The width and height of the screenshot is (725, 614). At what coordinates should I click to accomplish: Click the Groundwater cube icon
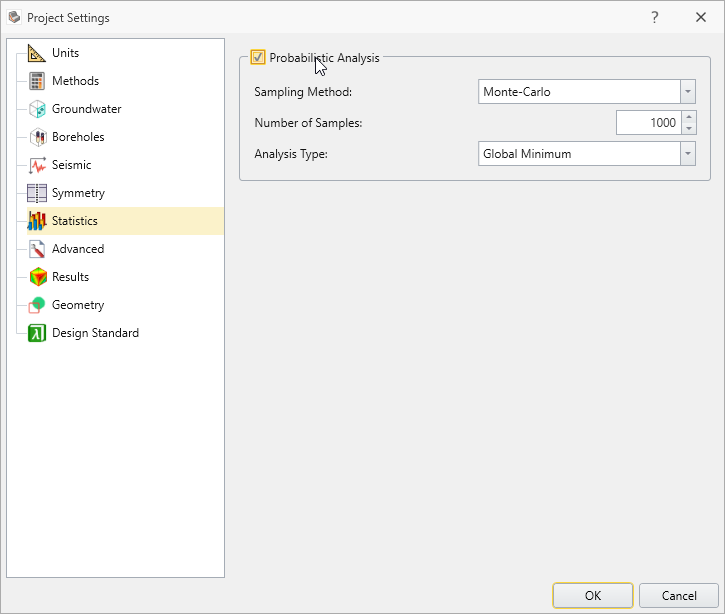click(x=37, y=109)
